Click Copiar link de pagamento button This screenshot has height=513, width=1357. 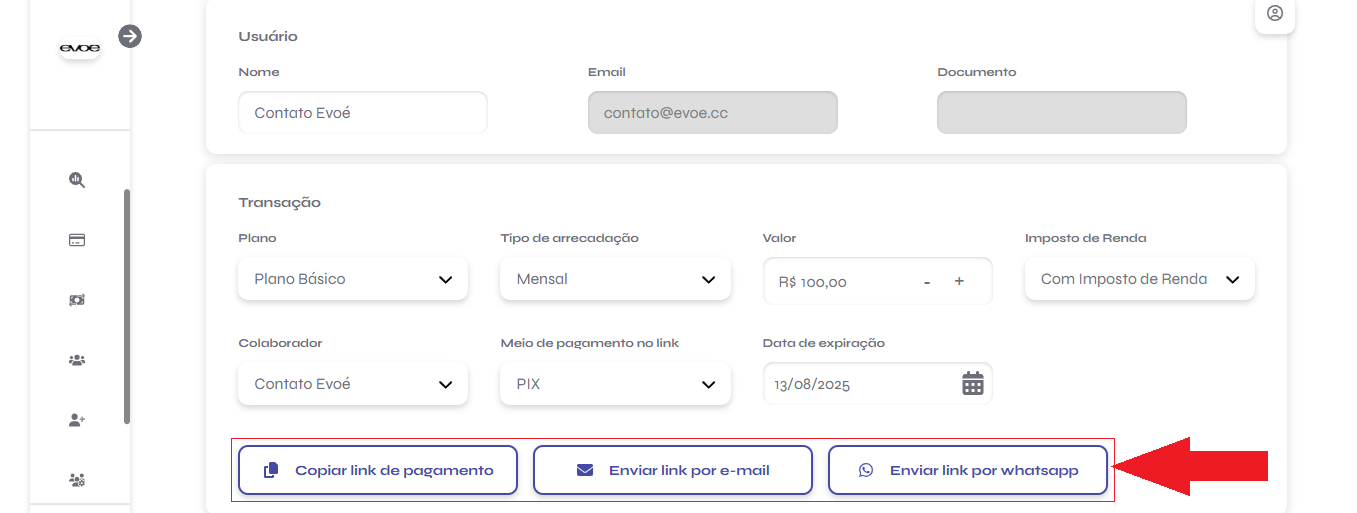tap(378, 470)
